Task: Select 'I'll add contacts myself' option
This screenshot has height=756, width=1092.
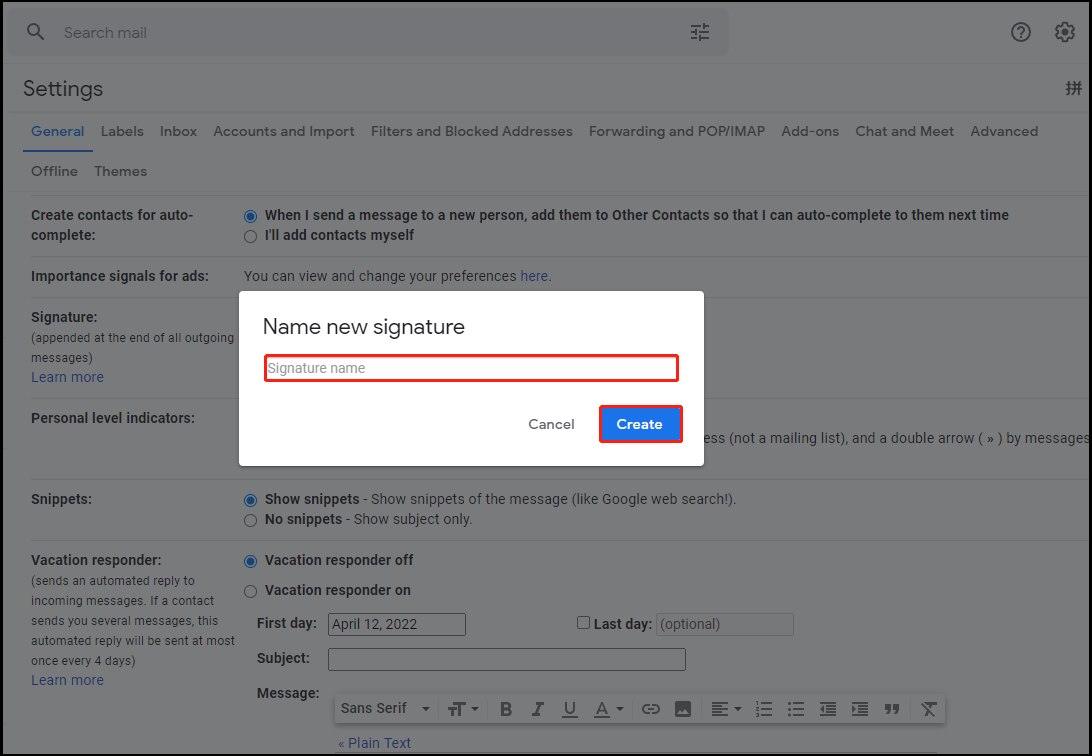Action: [251, 237]
